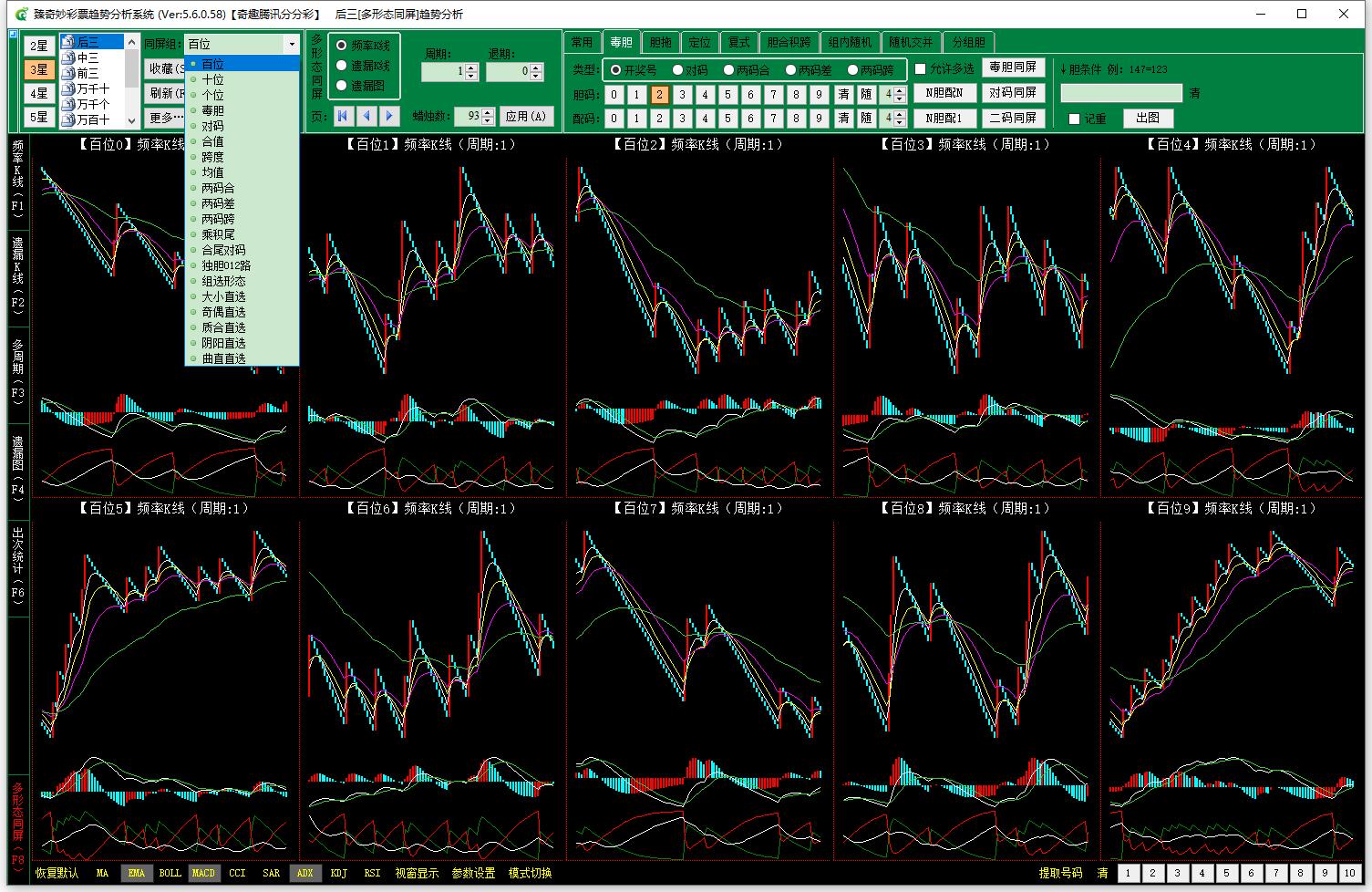Select the 中三 item in the list
Image resolution: width=1372 pixels, height=892 pixels.
(x=88, y=57)
